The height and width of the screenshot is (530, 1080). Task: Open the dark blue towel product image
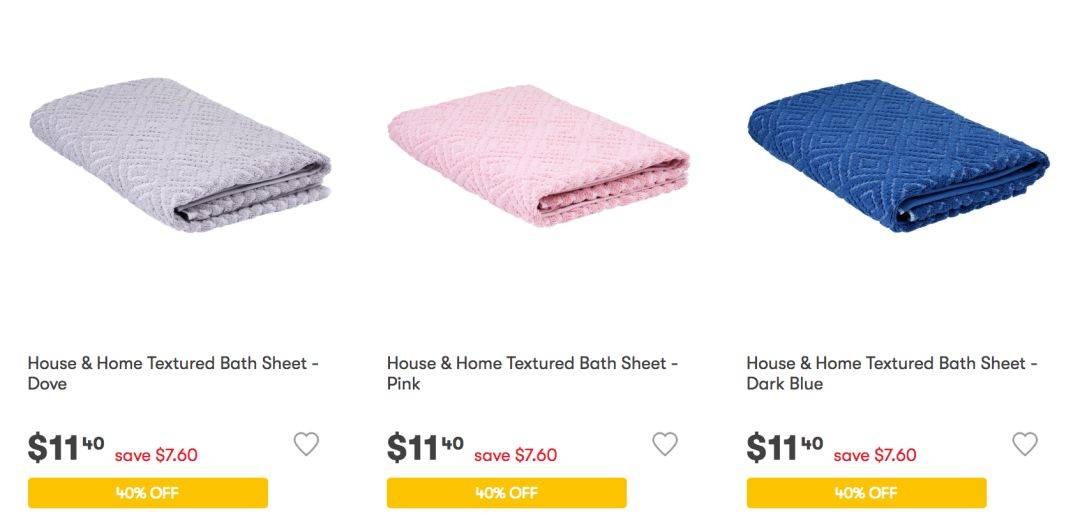(898, 155)
